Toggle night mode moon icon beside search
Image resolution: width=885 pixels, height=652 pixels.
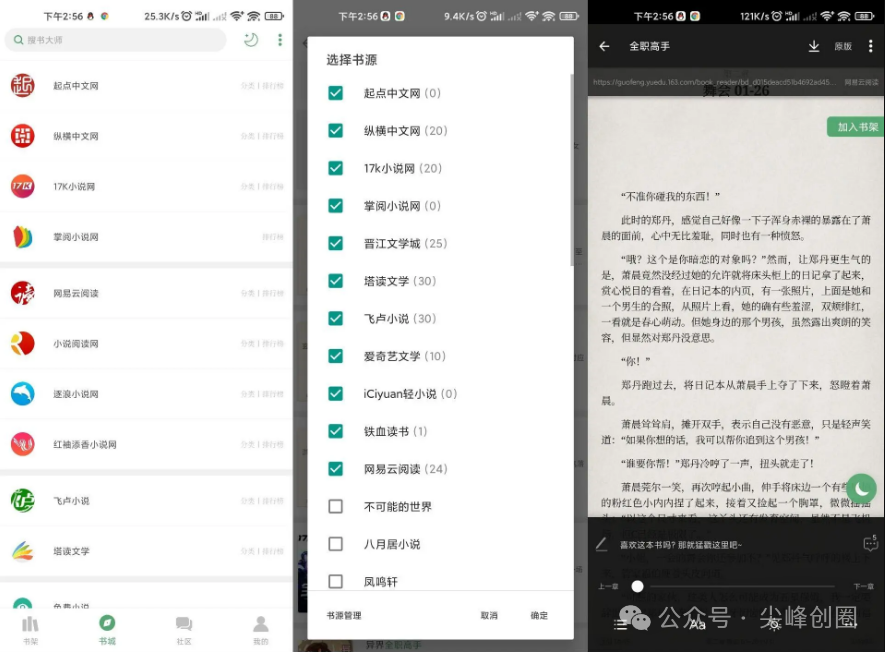pos(251,40)
